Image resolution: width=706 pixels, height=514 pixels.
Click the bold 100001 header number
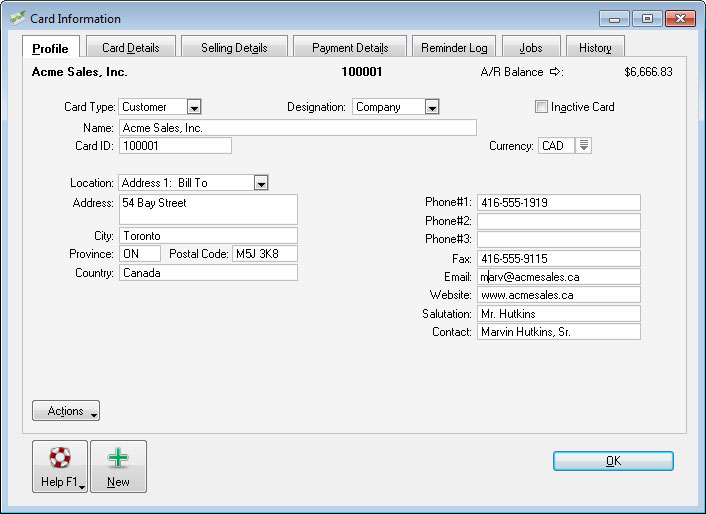pos(362,72)
